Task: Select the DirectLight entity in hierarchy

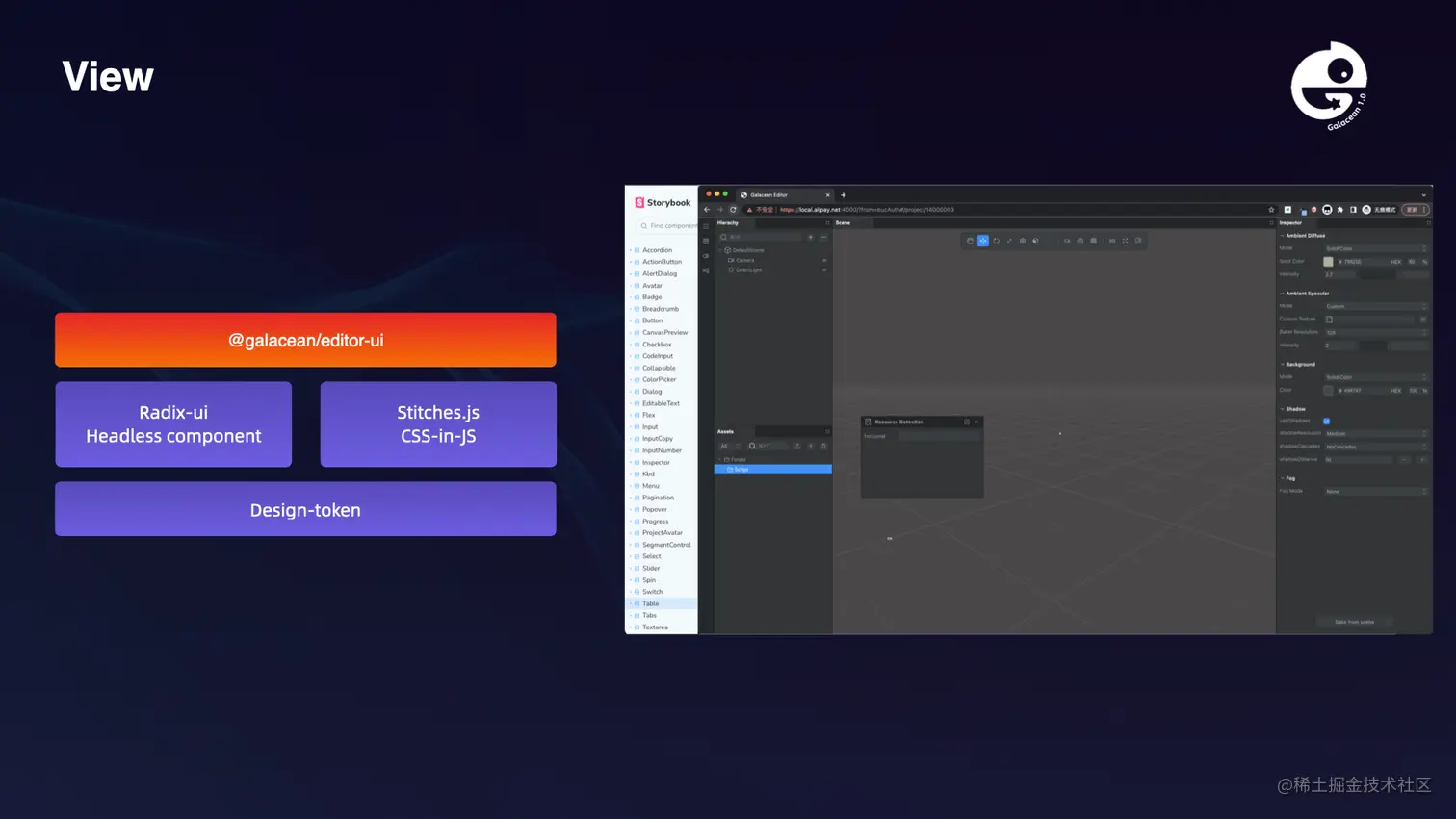Action: pos(745,270)
